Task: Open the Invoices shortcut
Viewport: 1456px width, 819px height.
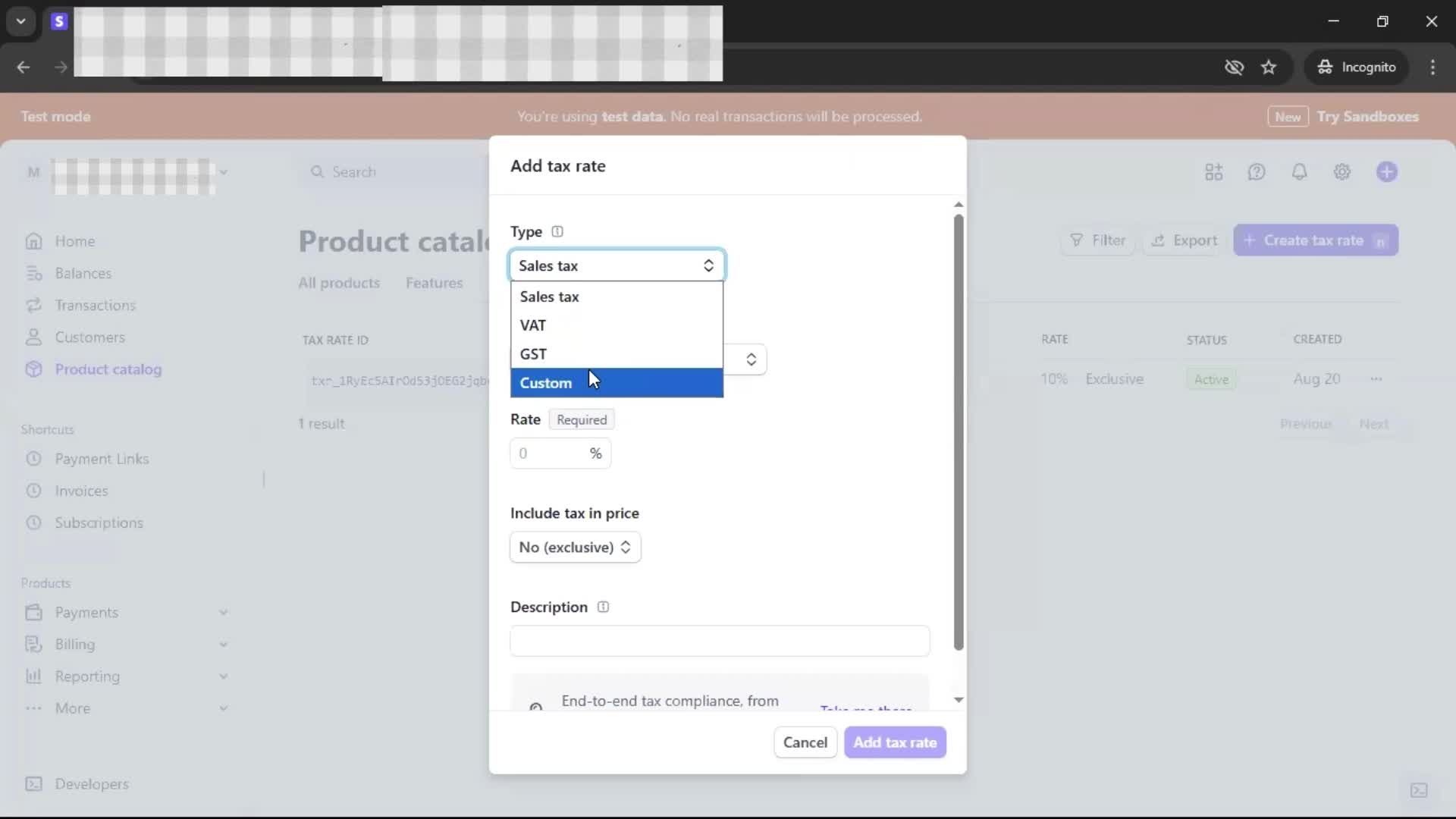Action: click(x=81, y=491)
